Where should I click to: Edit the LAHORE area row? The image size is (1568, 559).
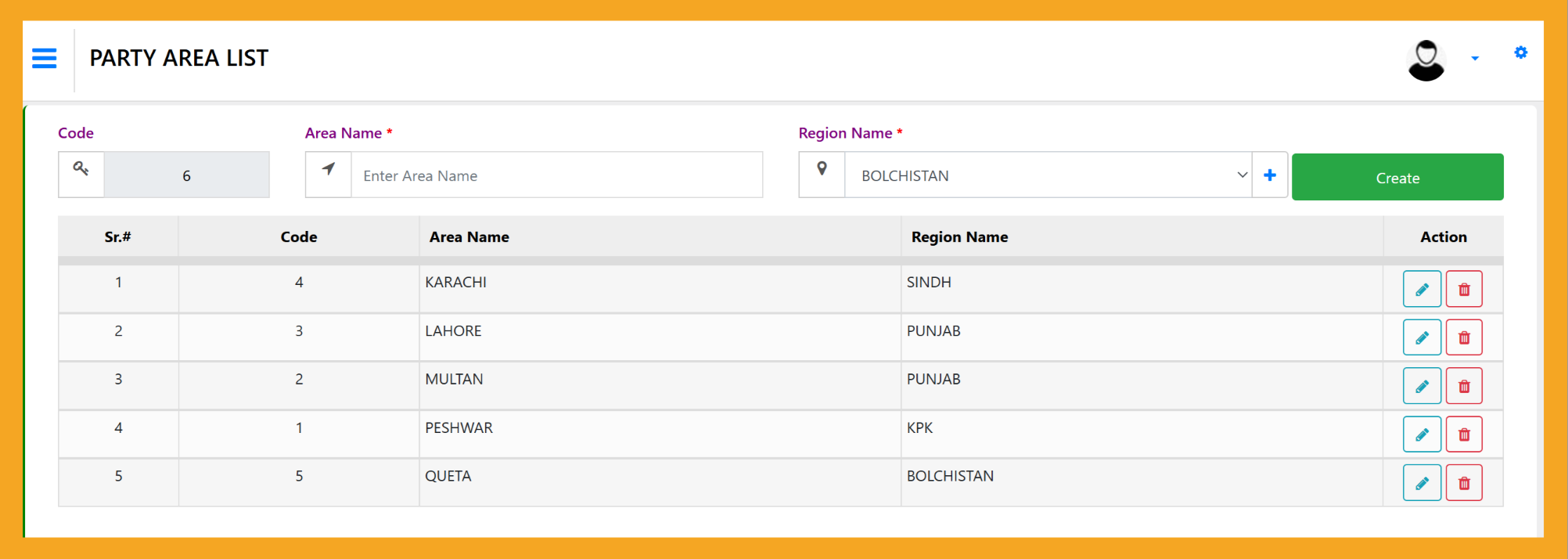click(x=1422, y=338)
